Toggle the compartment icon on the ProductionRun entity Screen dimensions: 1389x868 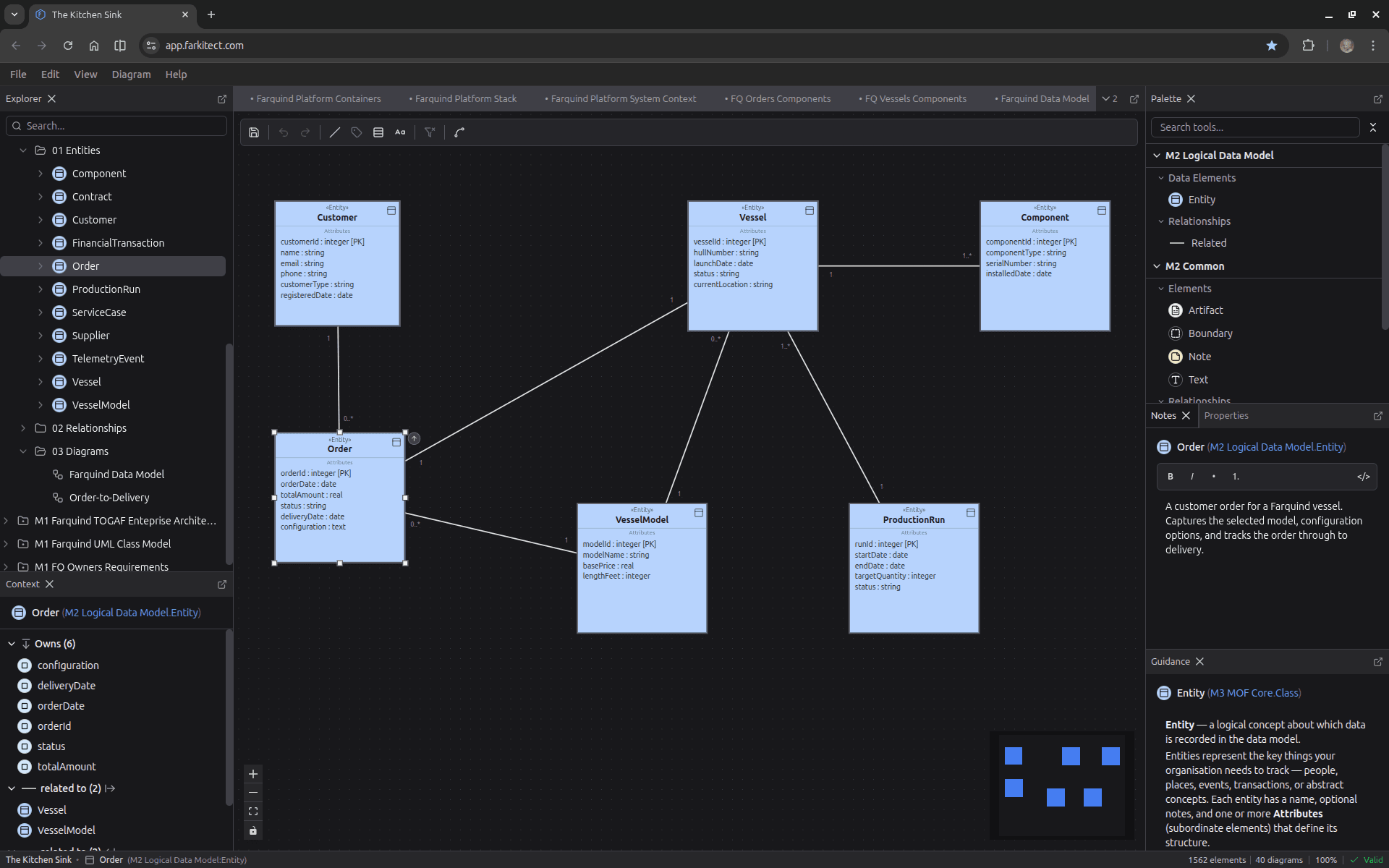(971, 513)
